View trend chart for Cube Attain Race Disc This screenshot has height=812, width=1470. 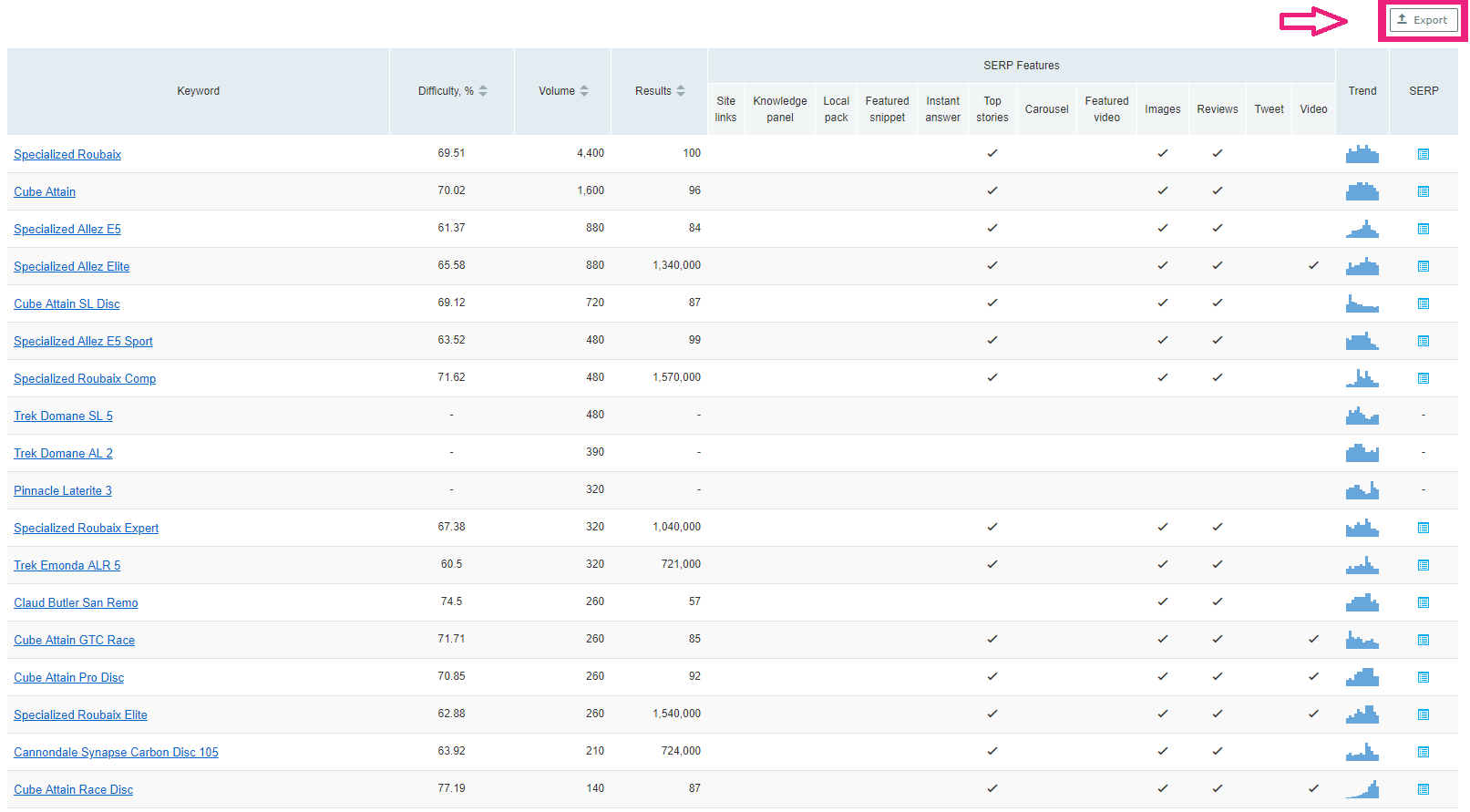(1362, 789)
